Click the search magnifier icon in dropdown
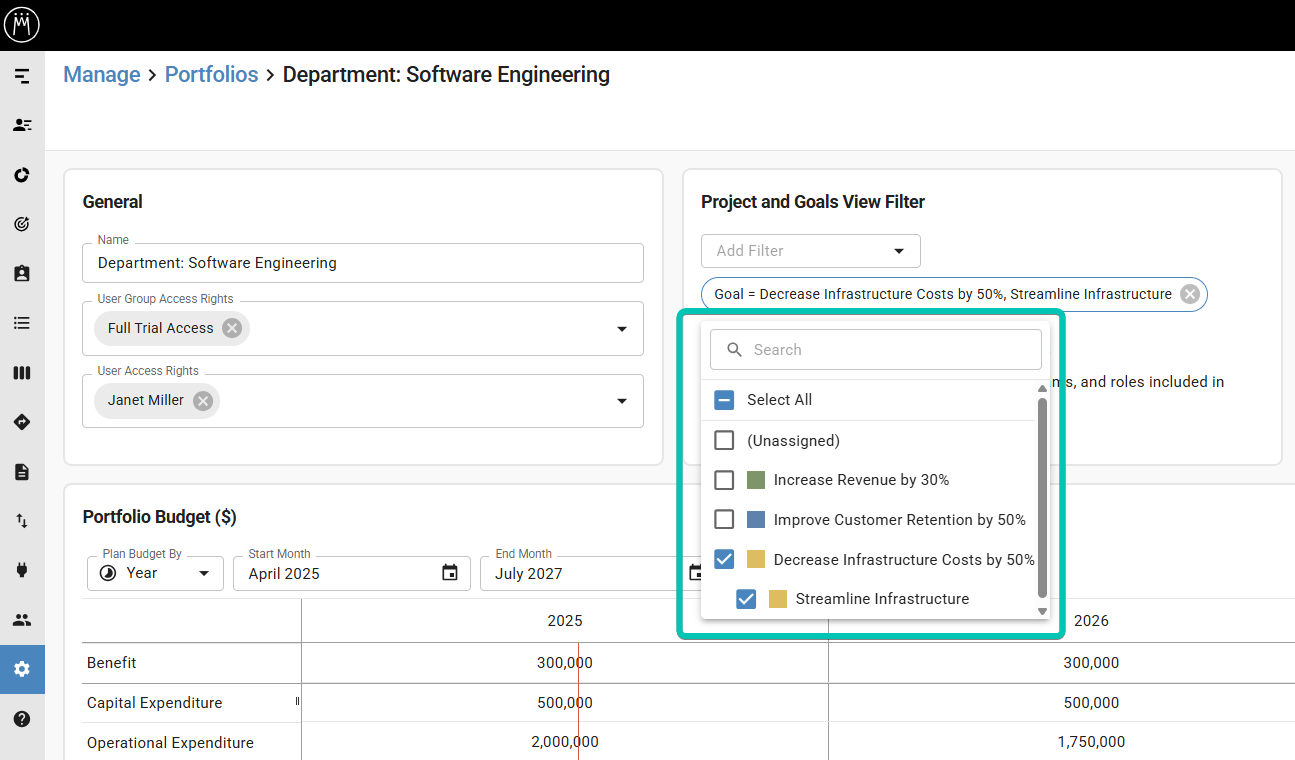This screenshot has width=1295, height=760. (735, 350)
